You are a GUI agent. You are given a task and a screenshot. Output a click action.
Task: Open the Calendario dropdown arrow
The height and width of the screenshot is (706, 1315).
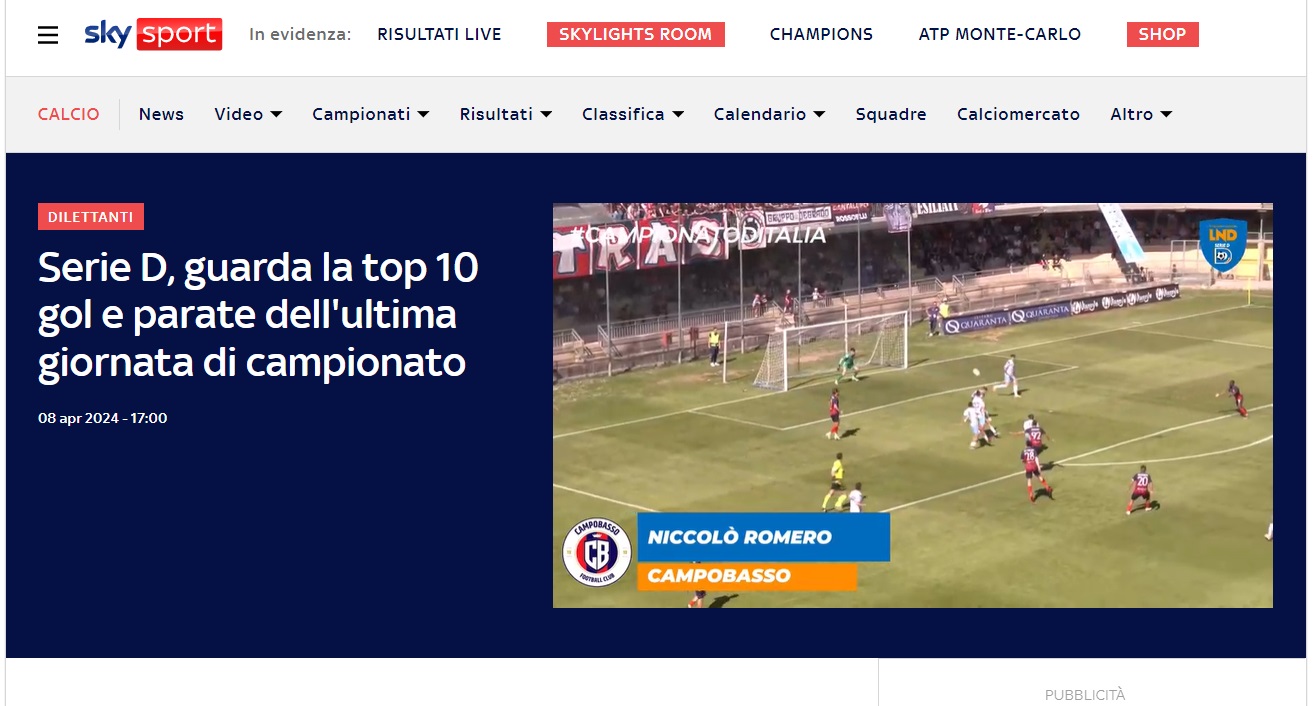pos(819,115)
